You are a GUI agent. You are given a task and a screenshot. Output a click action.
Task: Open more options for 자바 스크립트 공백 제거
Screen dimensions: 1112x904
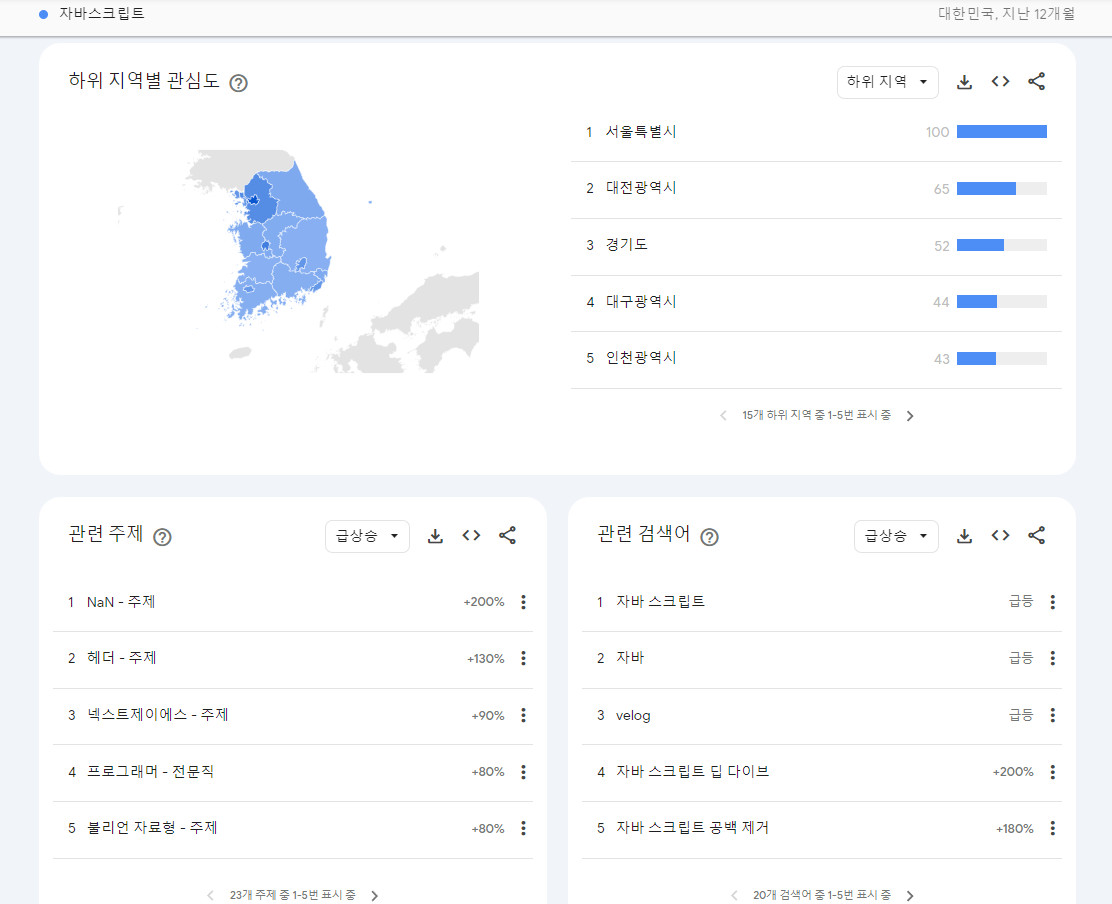click(x=1052, y=827)
